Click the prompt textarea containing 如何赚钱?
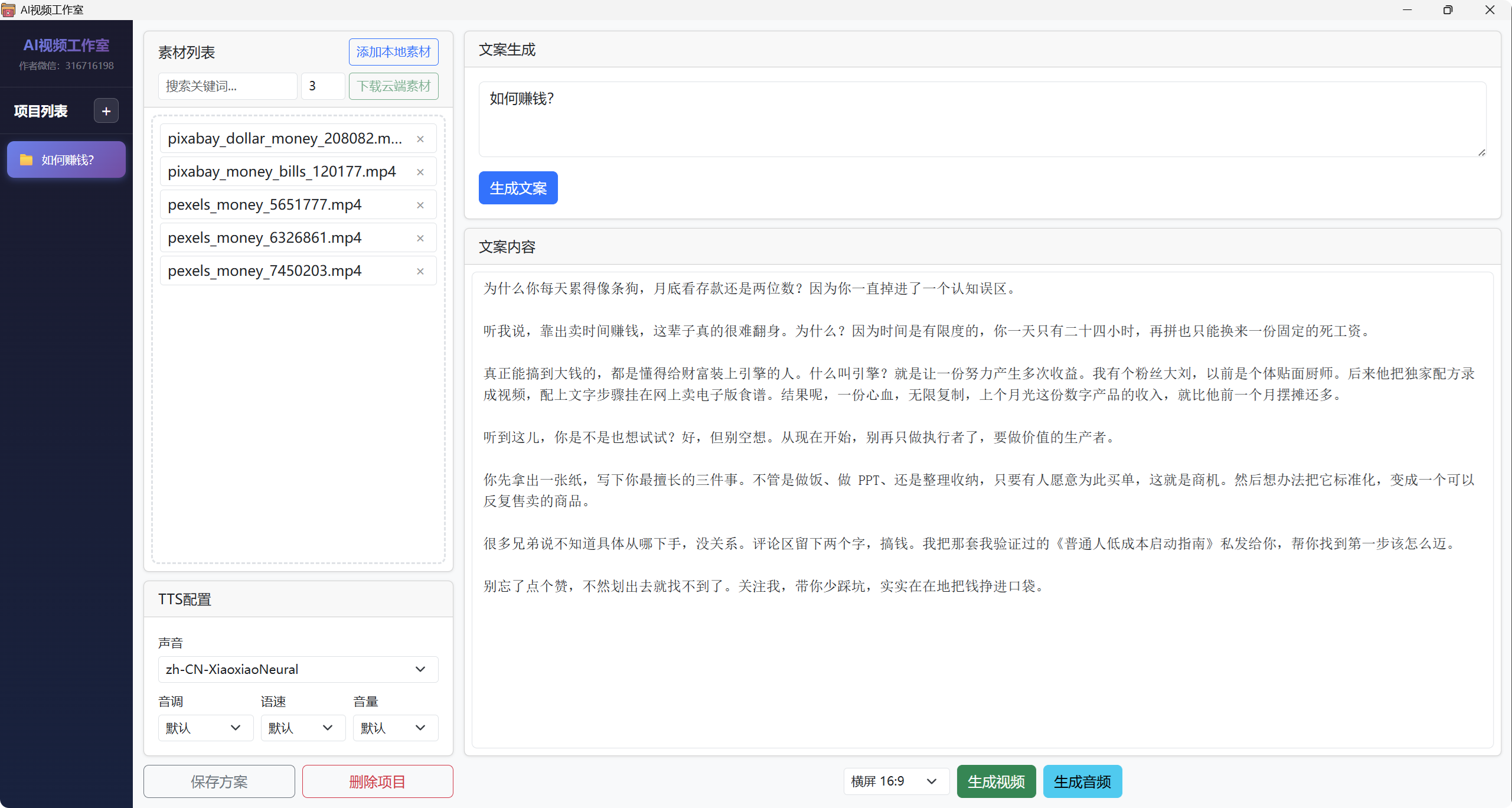Screen dimensions: 1512x808 pyautogui.click(x=982, y=119)
